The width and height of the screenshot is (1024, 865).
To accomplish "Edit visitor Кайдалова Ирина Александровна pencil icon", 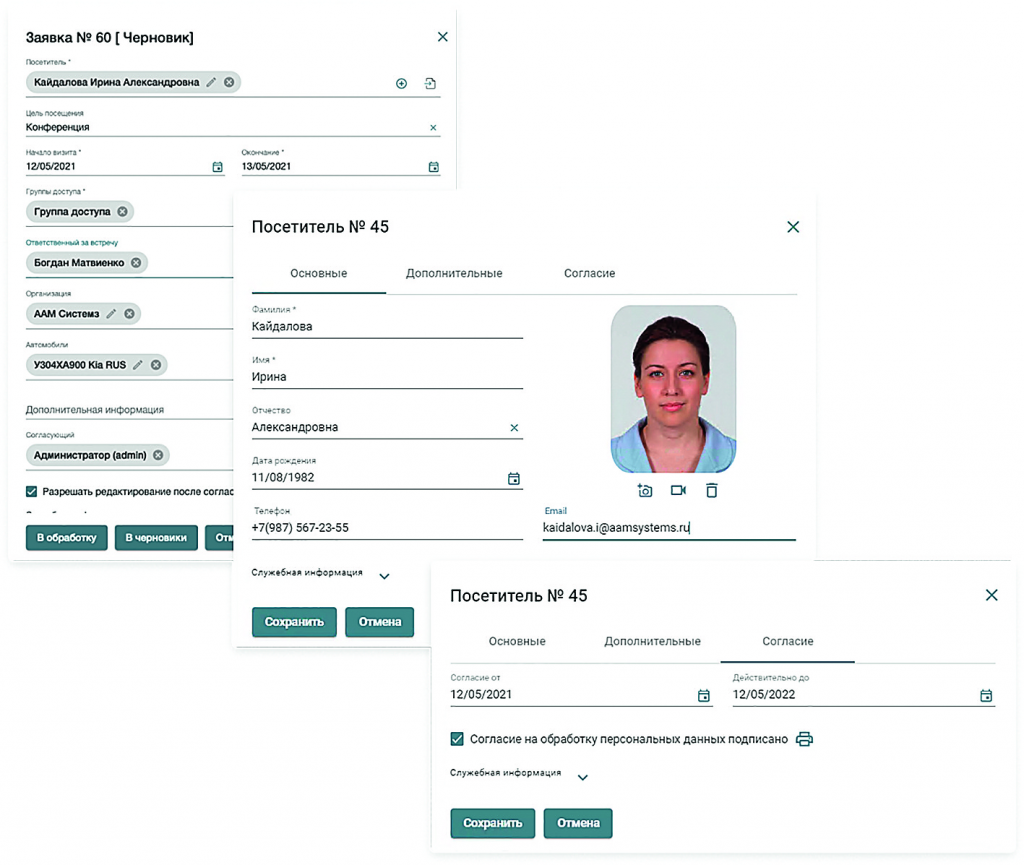I will (x=211, y=82).
